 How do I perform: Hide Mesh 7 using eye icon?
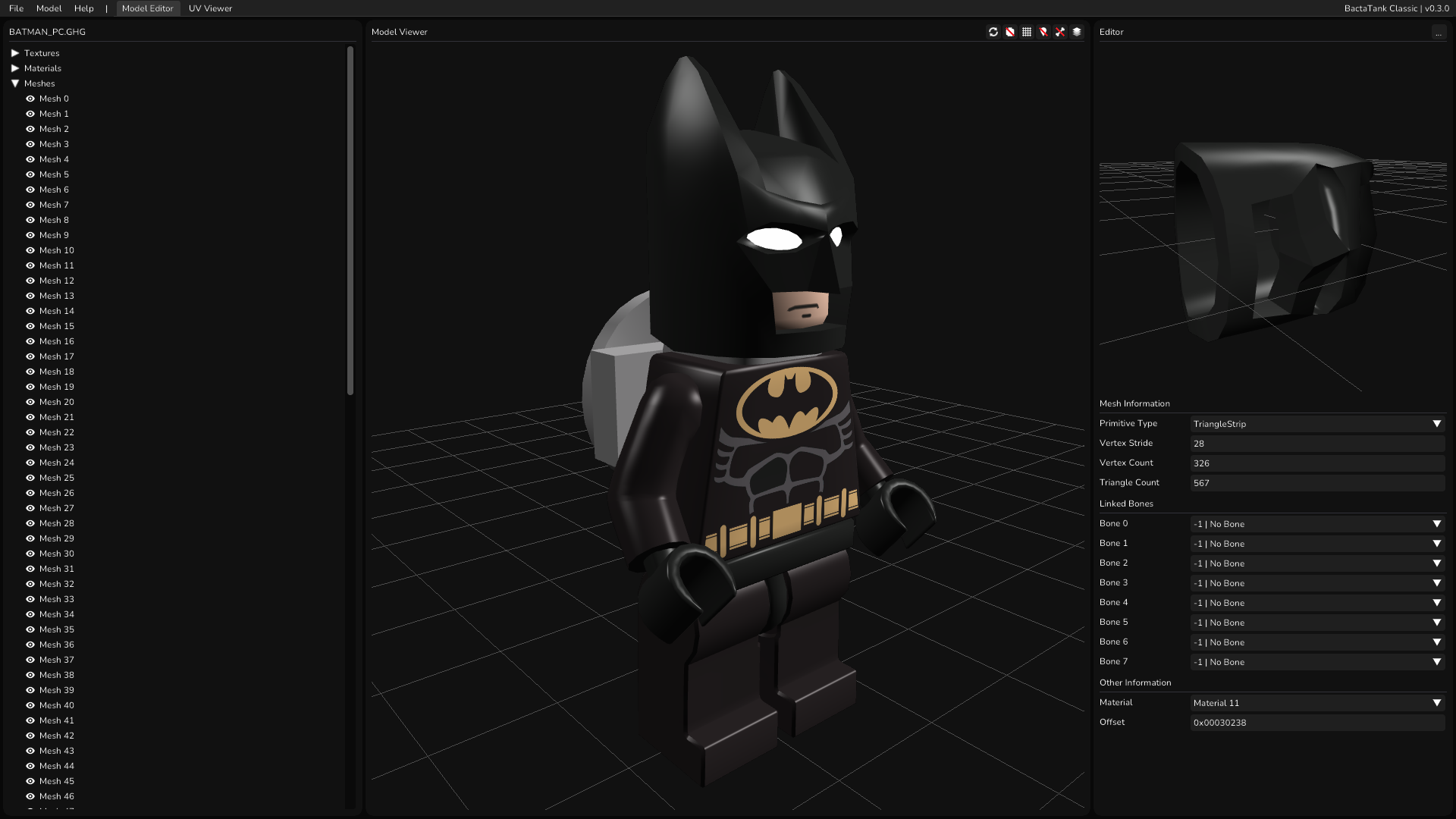coord(30,205)
